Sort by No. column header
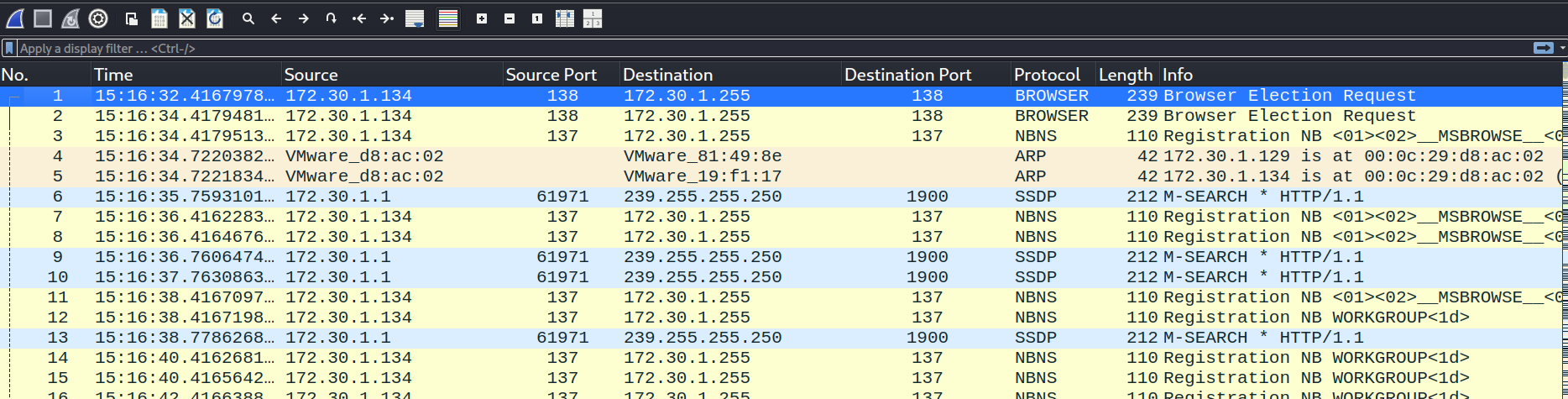The width and height of the screenshot is (1568, 399). (x=45, y=75)
